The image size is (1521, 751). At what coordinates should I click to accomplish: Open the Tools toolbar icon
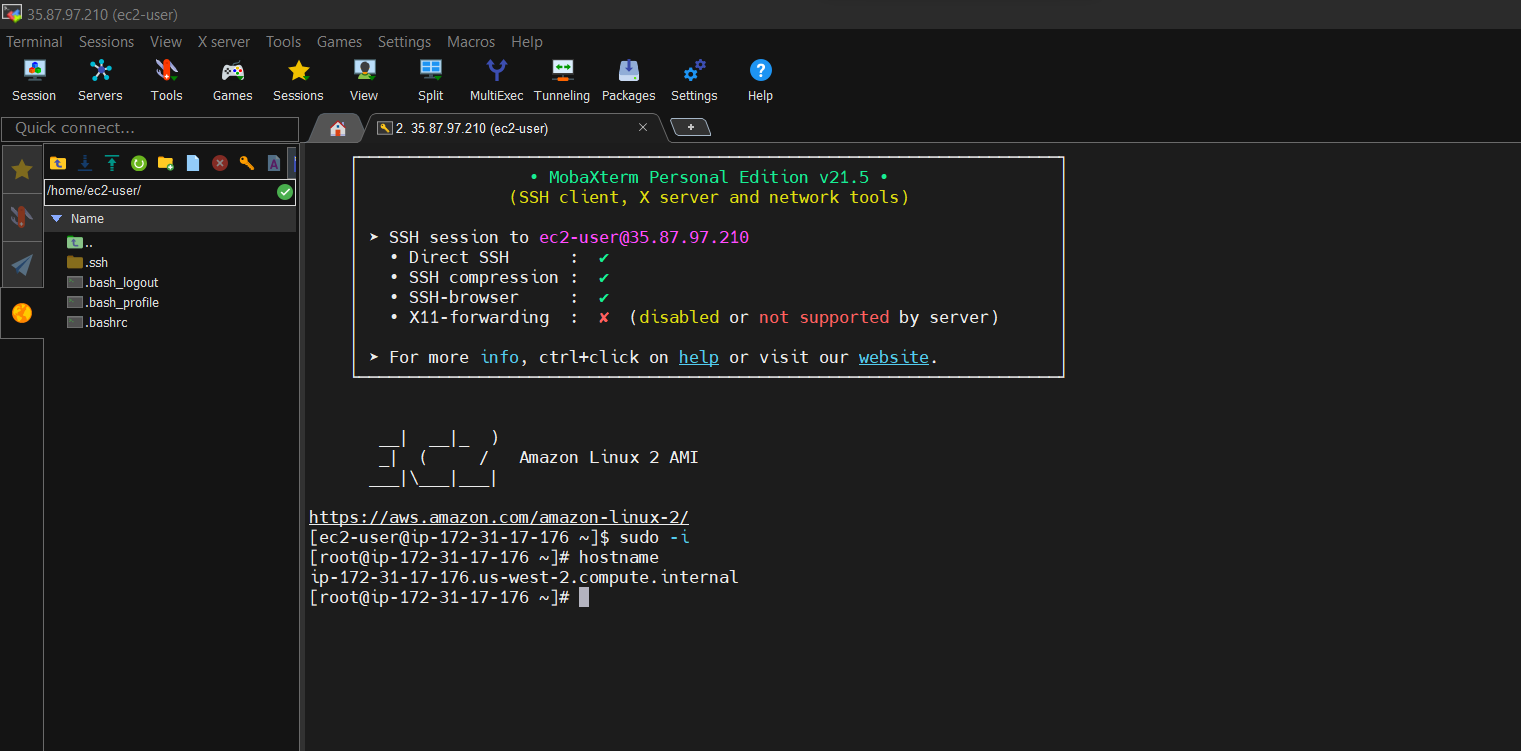(x=166, y=80)
